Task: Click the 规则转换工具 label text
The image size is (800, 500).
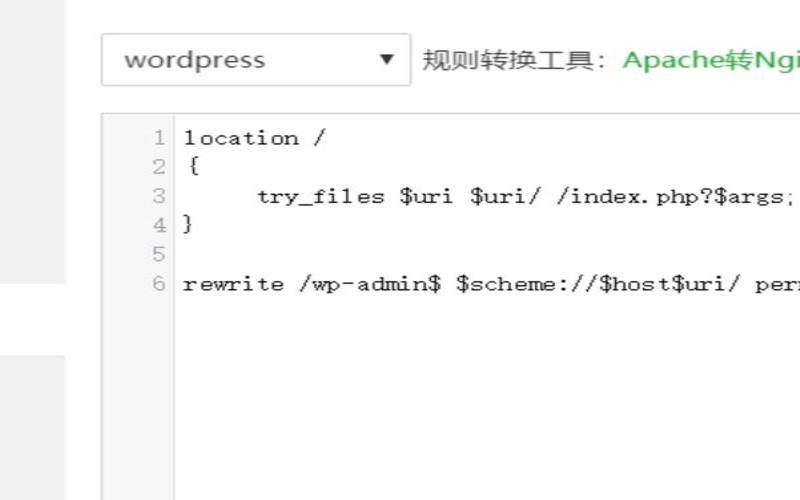Action: point(515,60)
